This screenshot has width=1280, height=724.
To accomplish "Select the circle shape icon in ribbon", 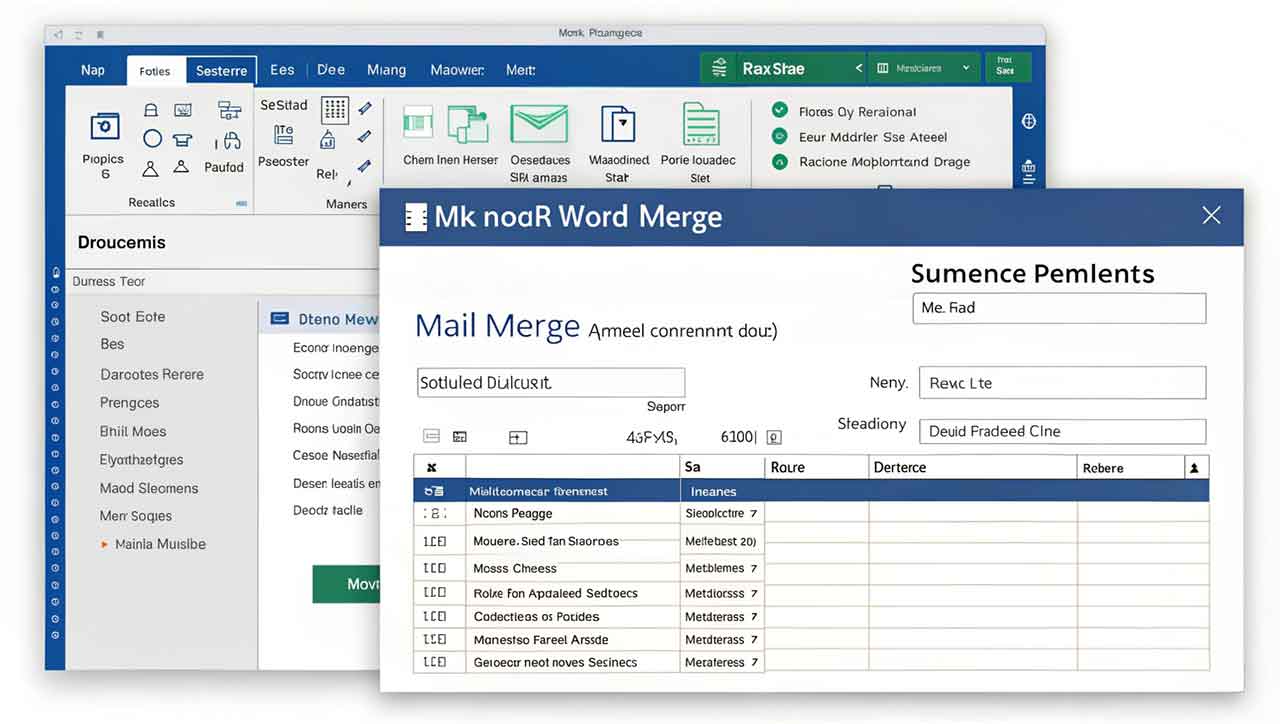I will (x=152, y=139).
